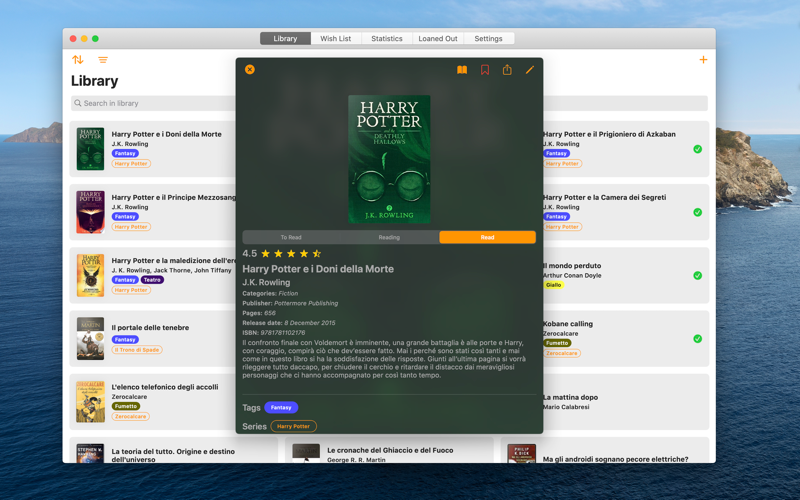Open the Wish List tab
Screen dimensions: 800x500
click(336, 38)
